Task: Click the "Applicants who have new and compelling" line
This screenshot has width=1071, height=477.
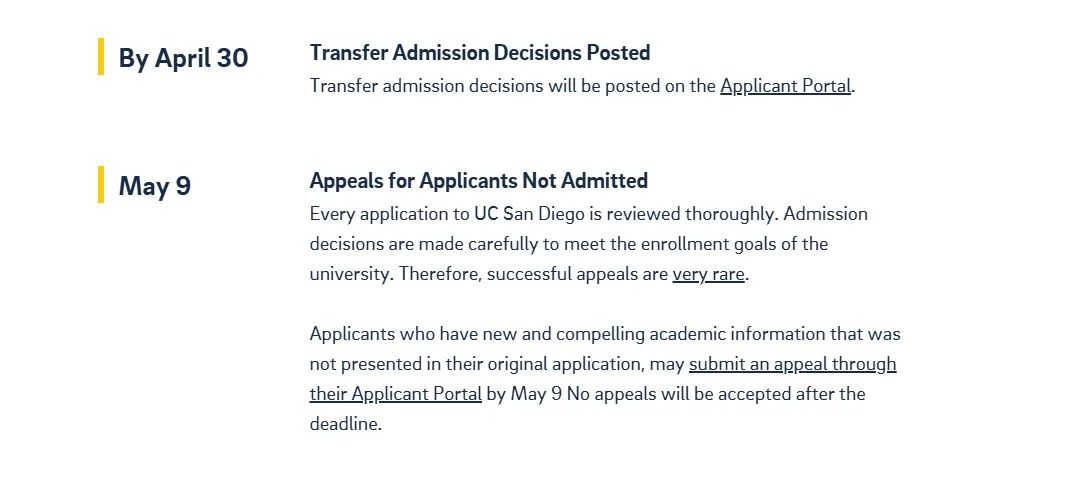Action: click(x=605, y=334)
